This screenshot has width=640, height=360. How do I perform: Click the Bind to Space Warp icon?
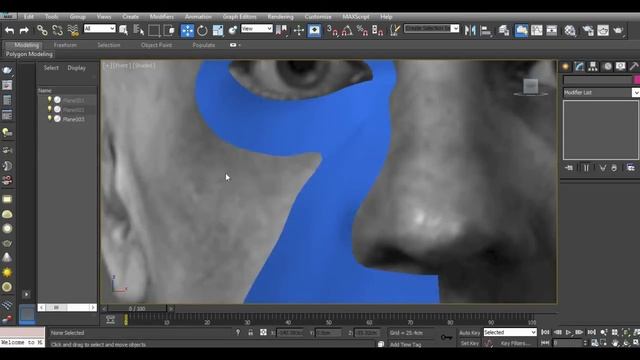click(x=73, y=31)
